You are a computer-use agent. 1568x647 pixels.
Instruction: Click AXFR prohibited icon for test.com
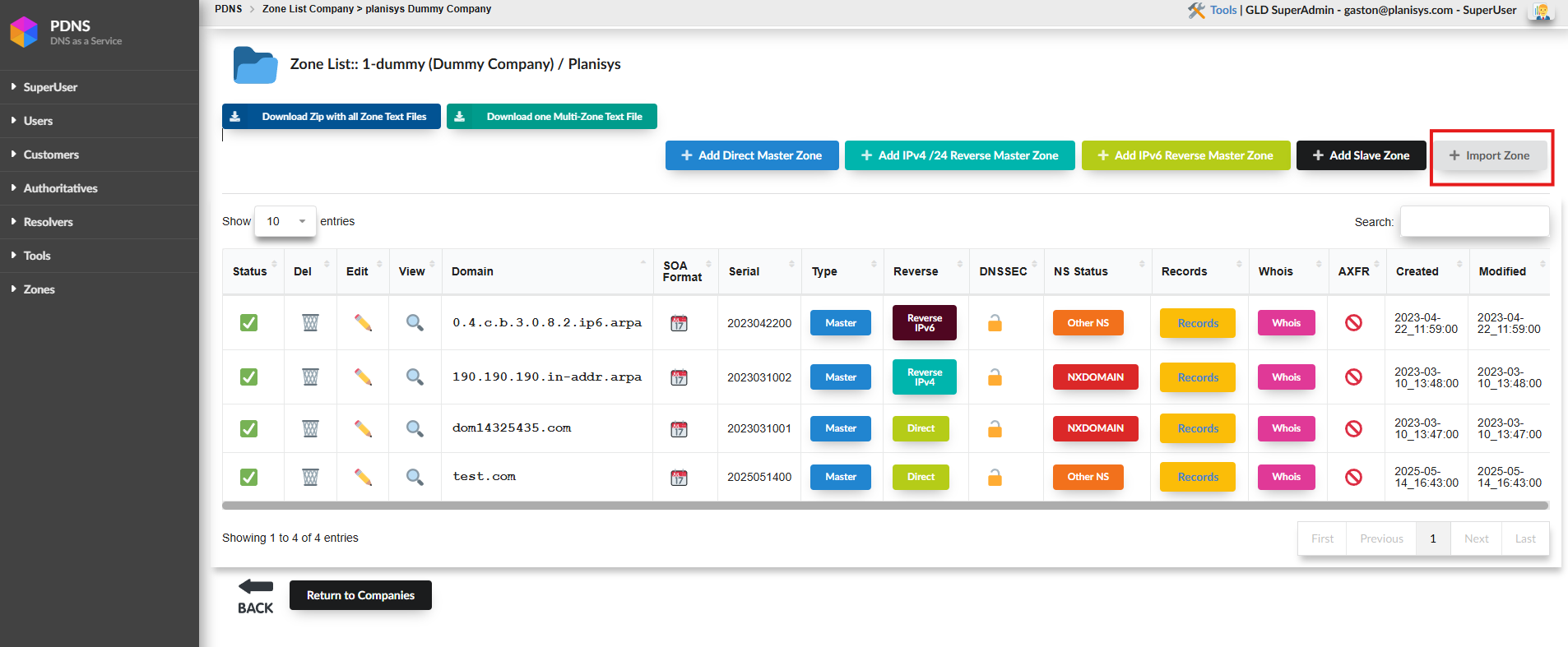(1353, 478)
